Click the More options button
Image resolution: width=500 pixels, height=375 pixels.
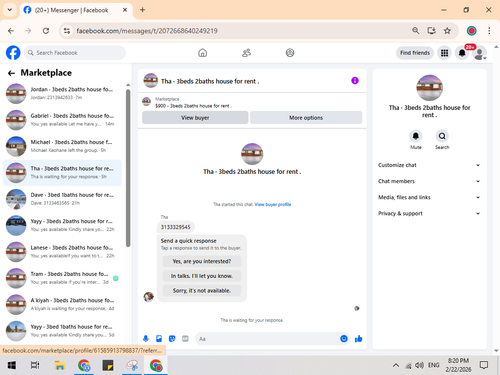(x=306, y=118)
